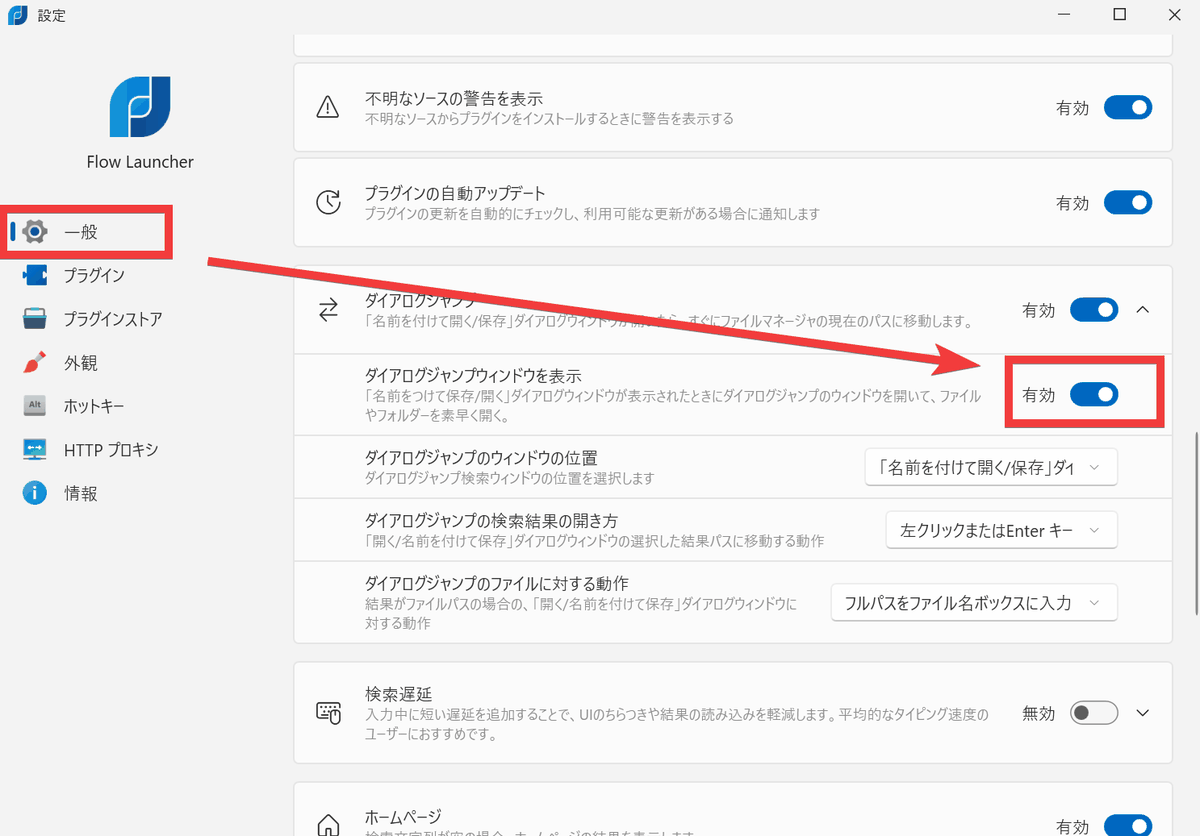Open ダイアログジャンプのウィンドウの位置 dropdown
The height and width of the screenshot is (836, 1200).
(991, 467)
